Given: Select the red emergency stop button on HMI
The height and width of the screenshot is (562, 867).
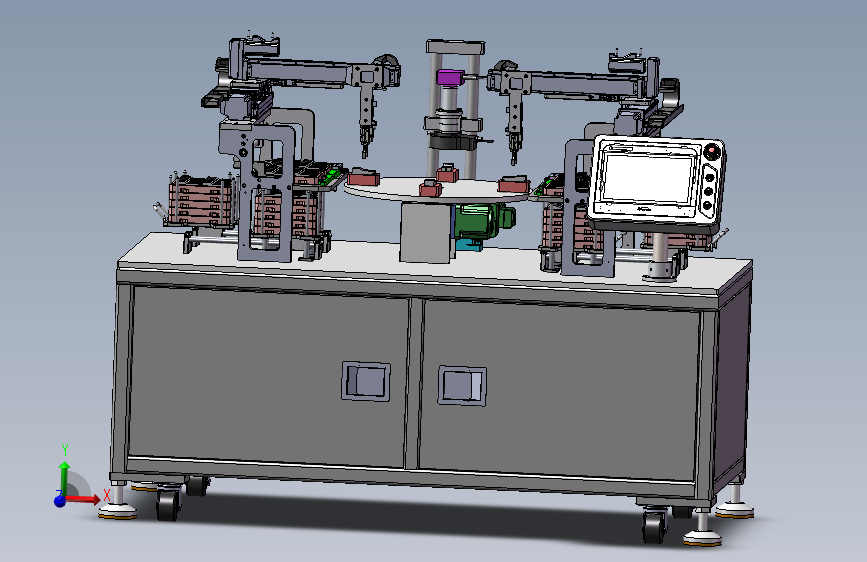Looking at the screenshot, I should pyautogui.click(x=712, y=151).
